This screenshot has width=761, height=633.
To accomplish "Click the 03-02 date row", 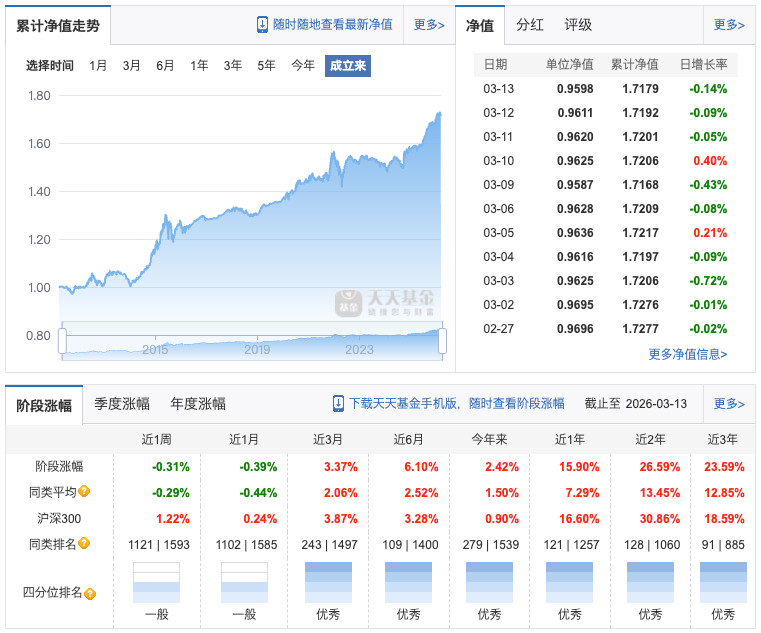I will pos(606,305).
